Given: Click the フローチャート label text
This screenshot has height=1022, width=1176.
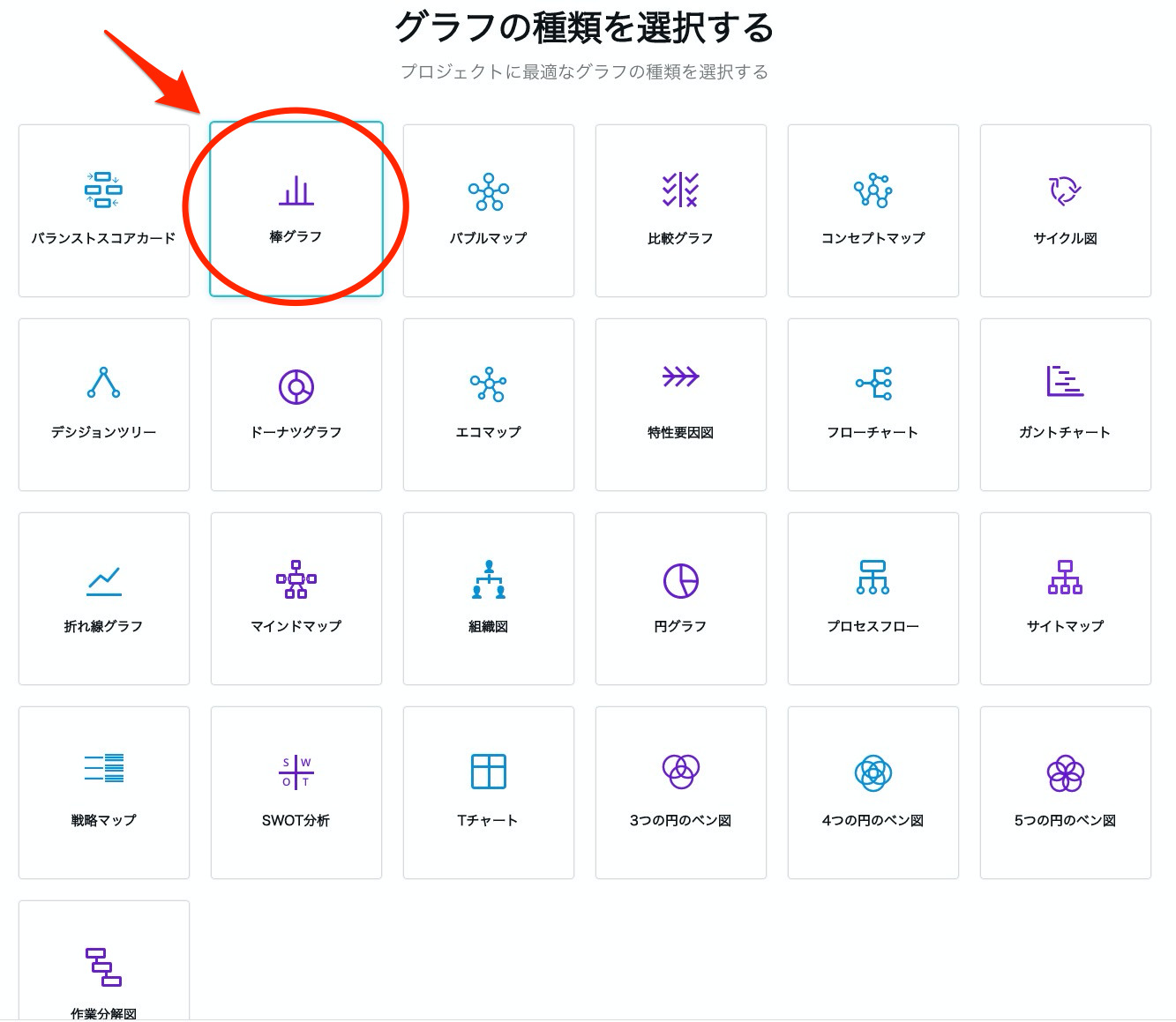Looking at the screenshot, I should coord(873,432).
